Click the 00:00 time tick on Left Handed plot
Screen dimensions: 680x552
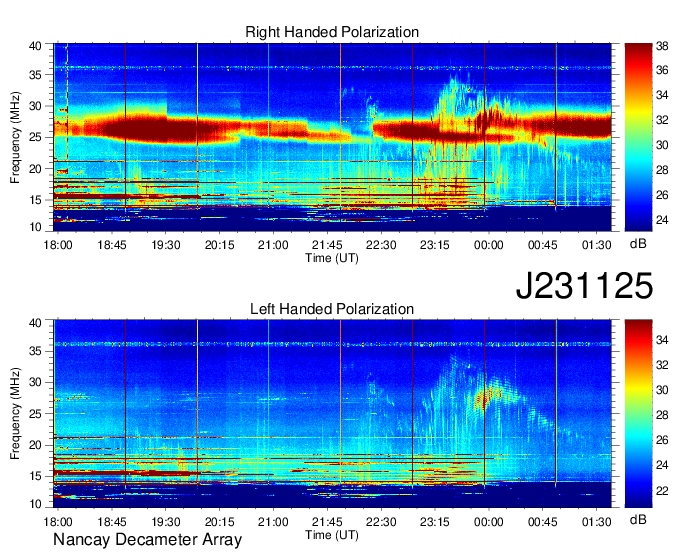pyautogui.click(x=489, y=522)
